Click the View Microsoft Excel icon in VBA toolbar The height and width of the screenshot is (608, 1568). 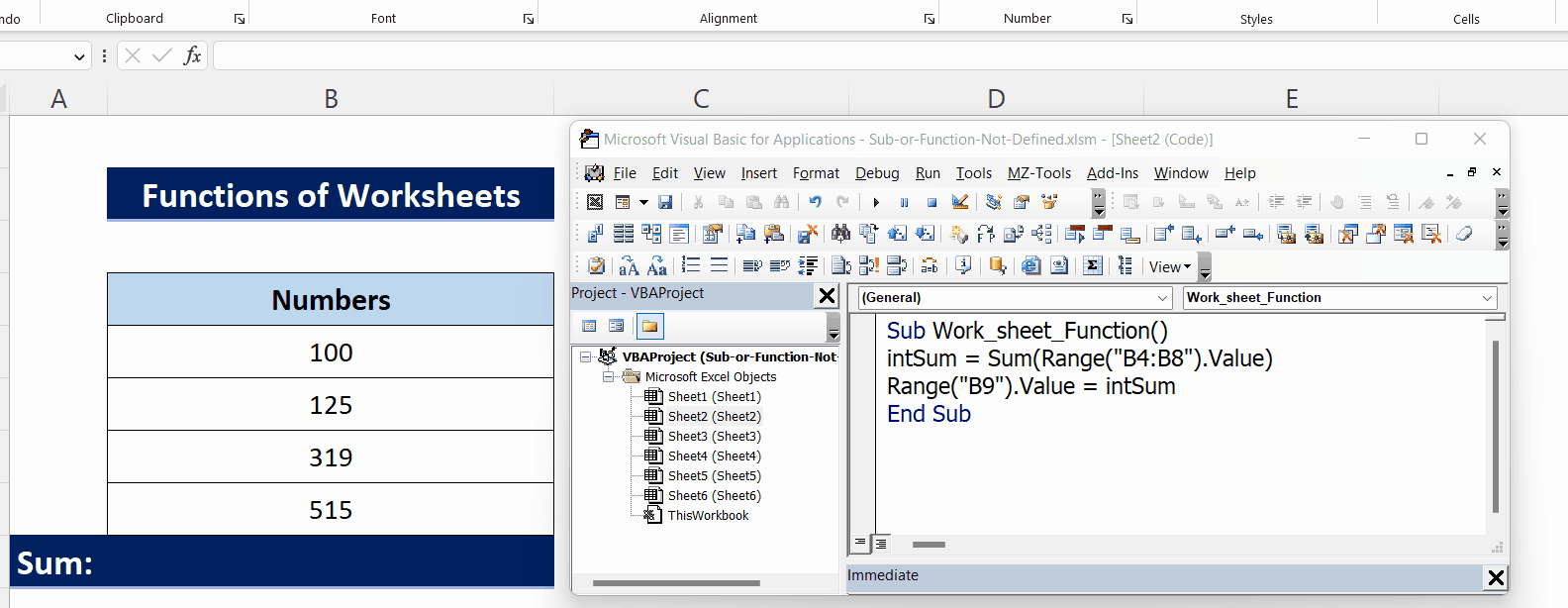[595, 202]
